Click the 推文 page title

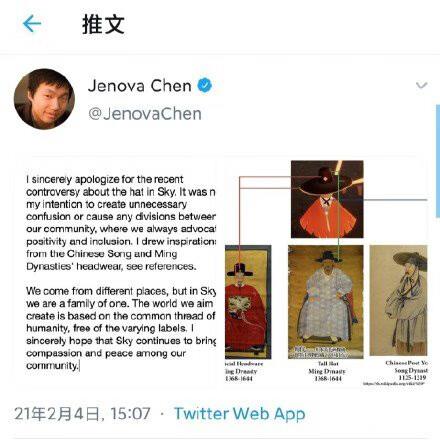(103, 24)
